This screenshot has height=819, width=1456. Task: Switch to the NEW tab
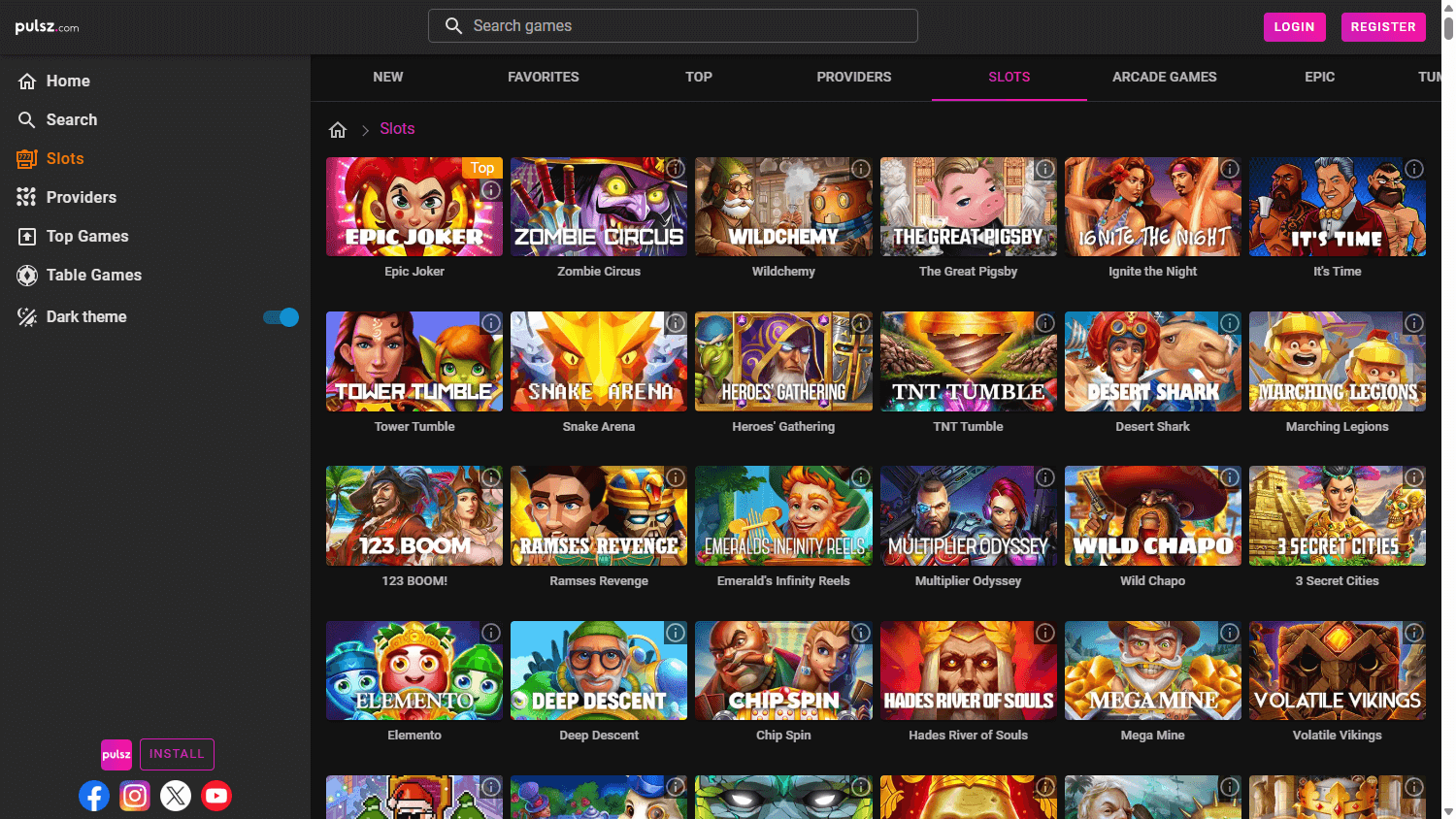[388, 77]
